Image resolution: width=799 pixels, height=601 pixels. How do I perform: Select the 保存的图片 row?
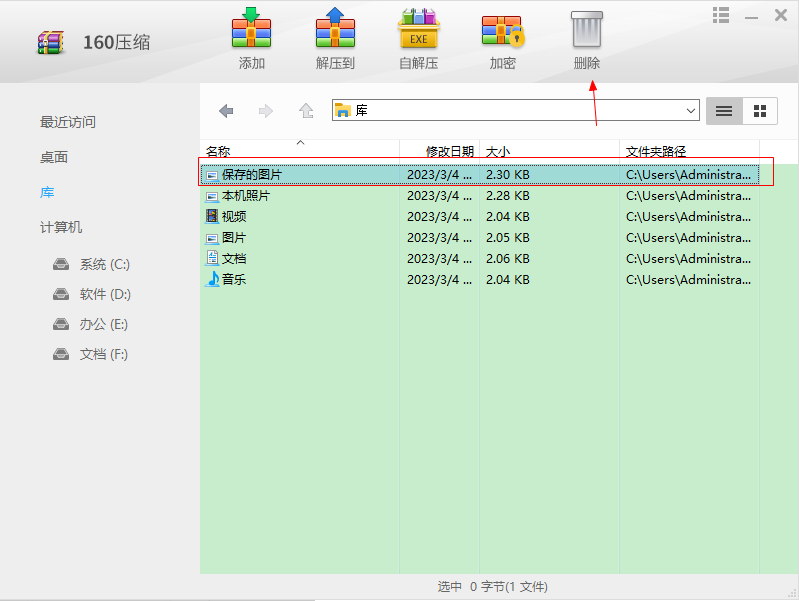(x=480, y=174)
